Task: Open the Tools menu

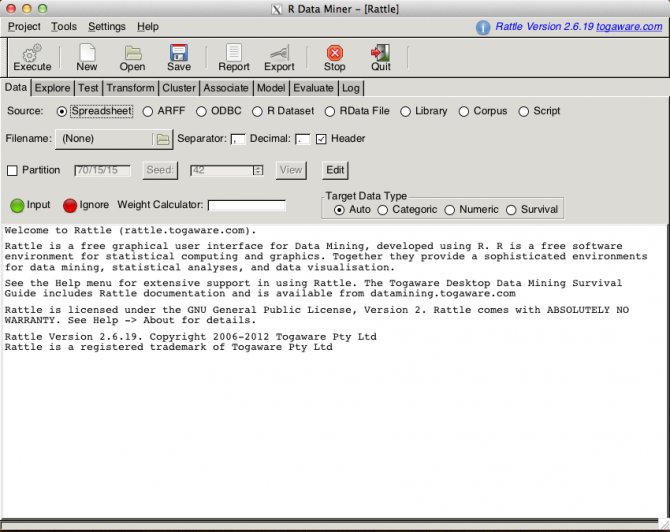Action: [64, 27]
